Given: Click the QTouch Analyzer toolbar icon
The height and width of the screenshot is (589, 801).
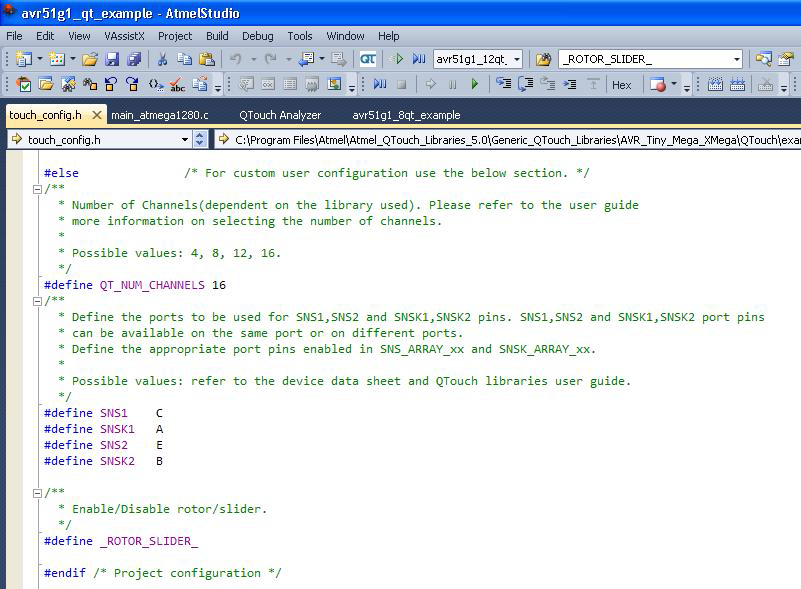Looking at the screenshot, I should click(x=368, y=60).
